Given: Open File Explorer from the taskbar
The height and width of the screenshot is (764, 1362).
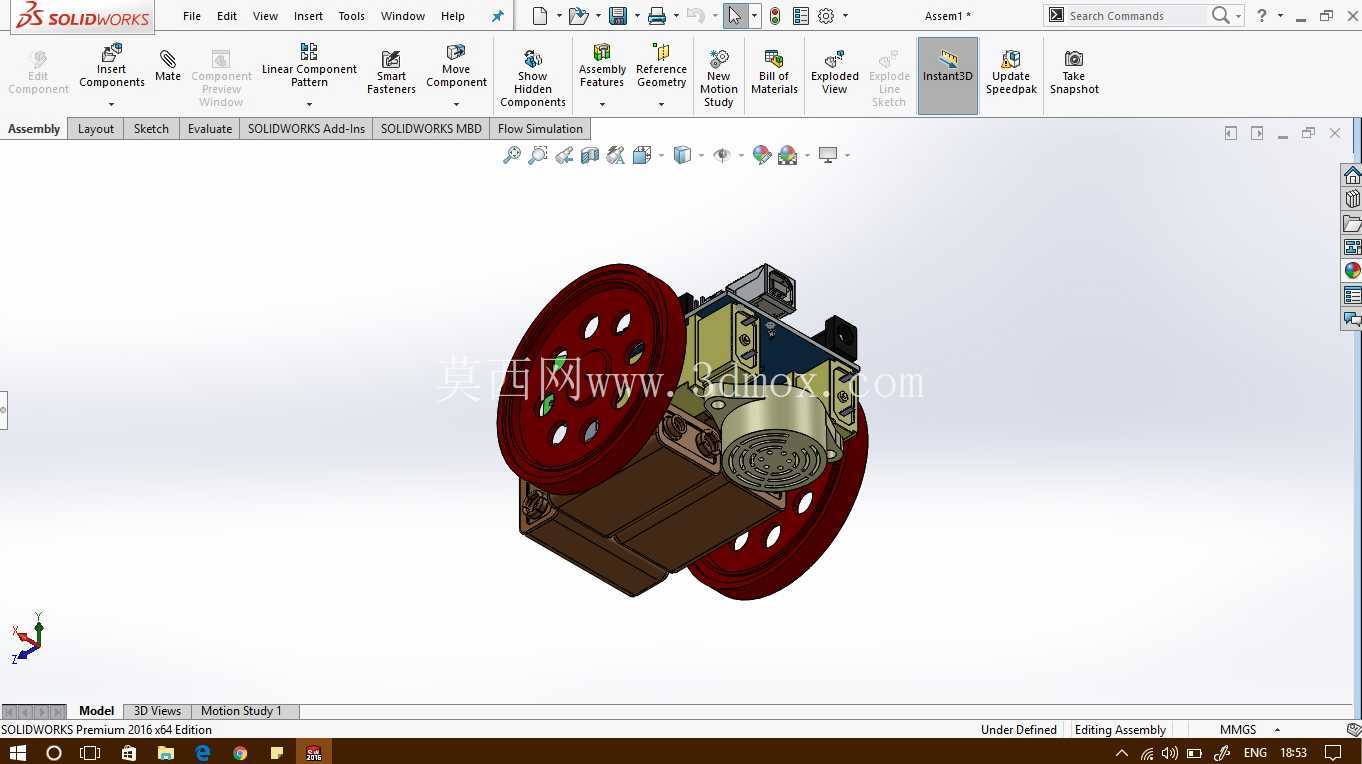Looking at the screenshot, I should point(165,752).
